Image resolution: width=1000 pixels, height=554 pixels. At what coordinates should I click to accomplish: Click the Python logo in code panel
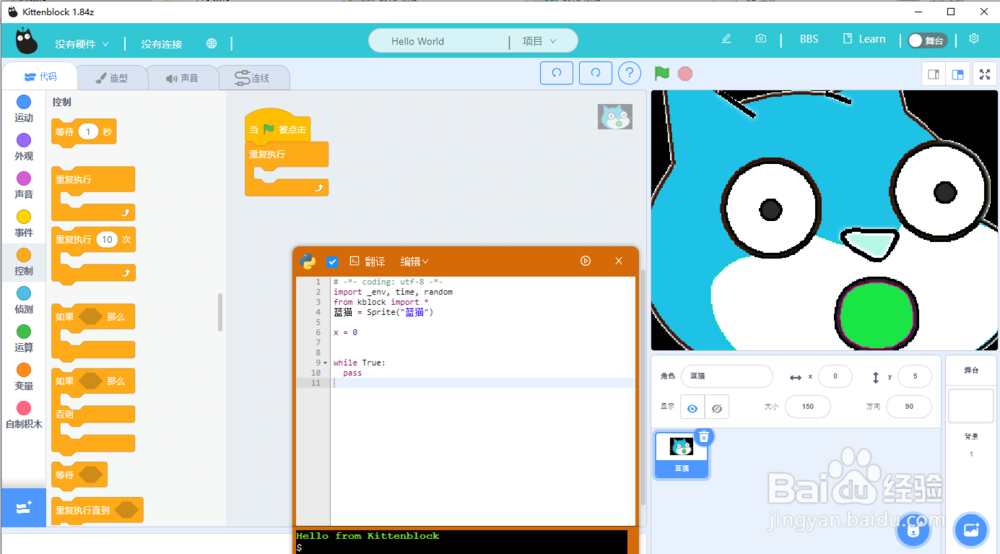coord(308,261)
